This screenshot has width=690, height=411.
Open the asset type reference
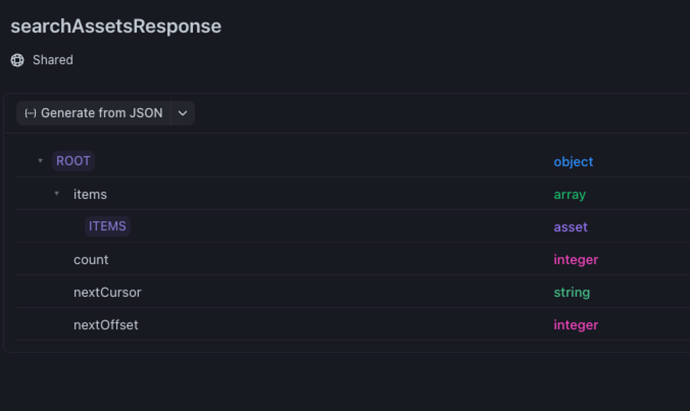[571, 227]
